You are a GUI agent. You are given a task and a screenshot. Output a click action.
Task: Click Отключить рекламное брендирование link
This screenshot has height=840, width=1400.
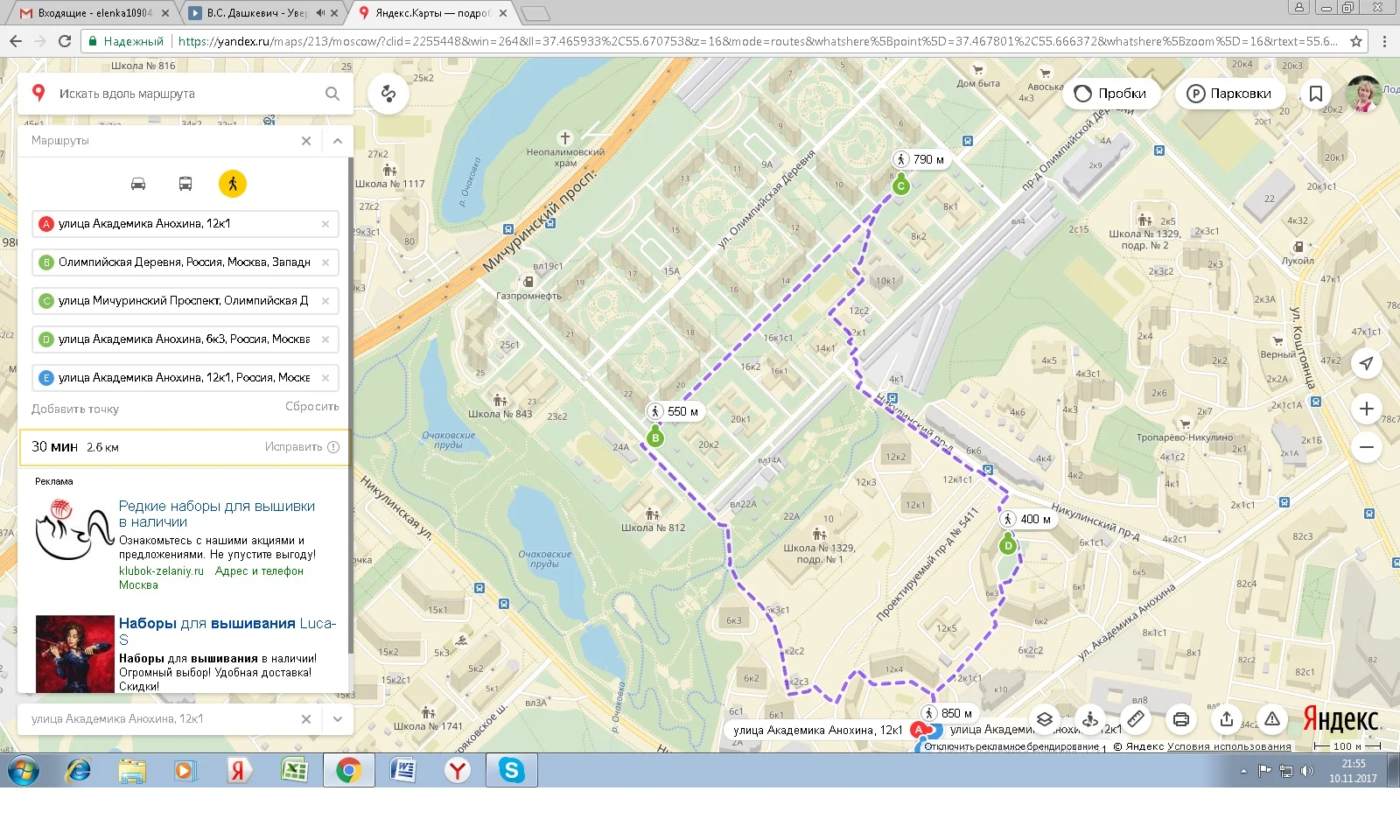pyautogui.click(x=1011, y=746)
